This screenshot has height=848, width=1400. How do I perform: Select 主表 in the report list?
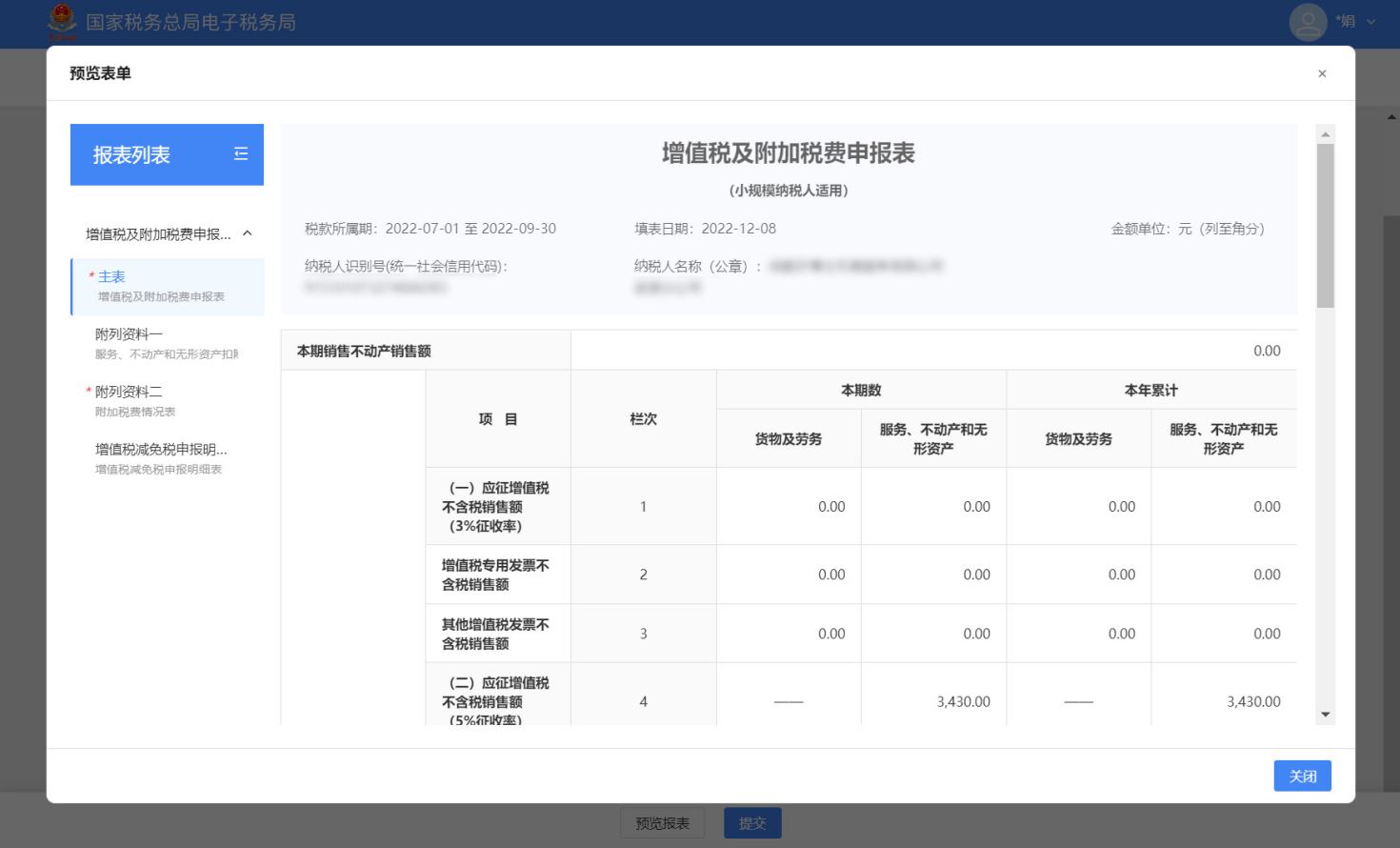coord(112,277)
